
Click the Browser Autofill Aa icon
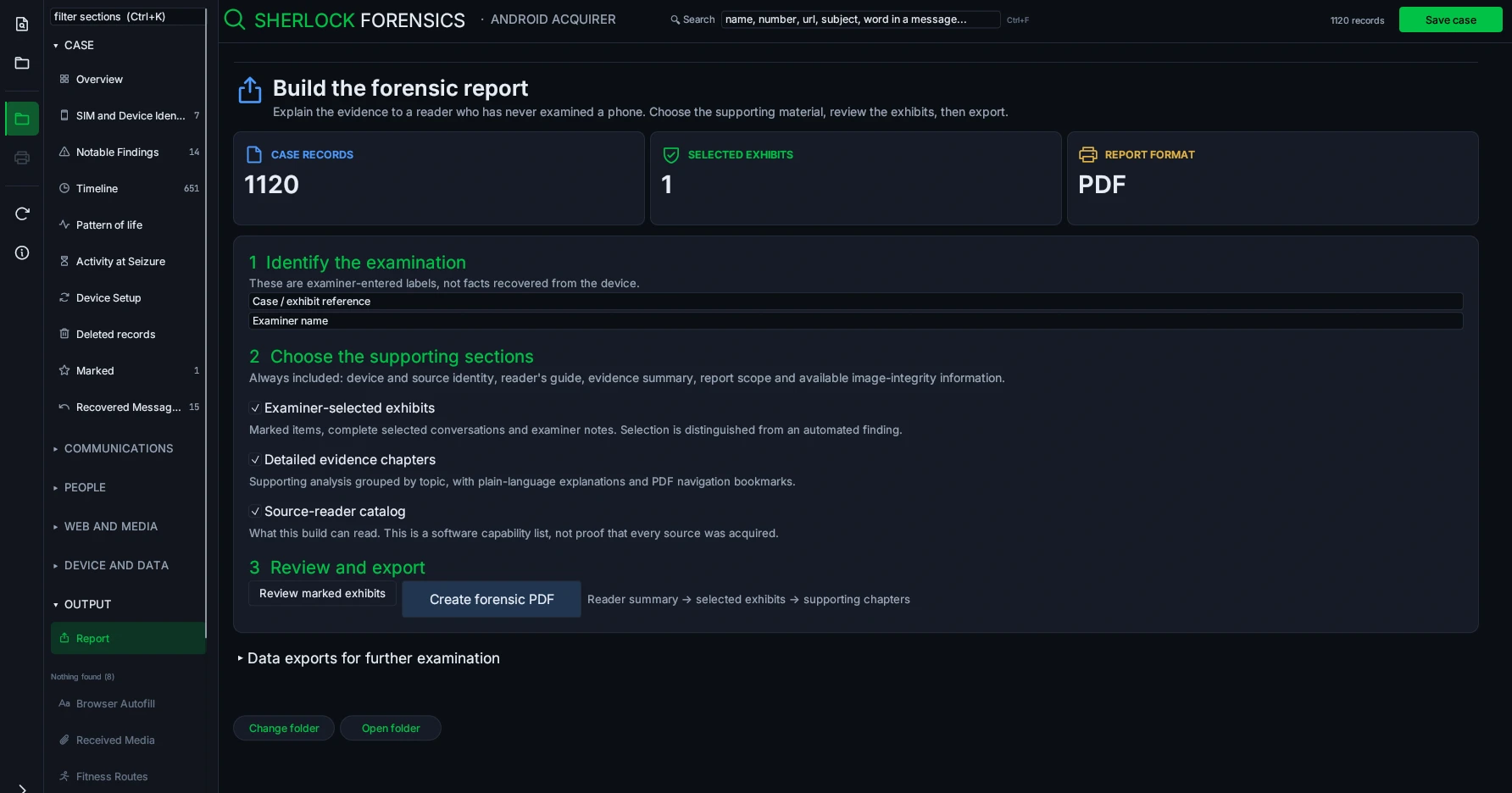[x=64, y=703]
